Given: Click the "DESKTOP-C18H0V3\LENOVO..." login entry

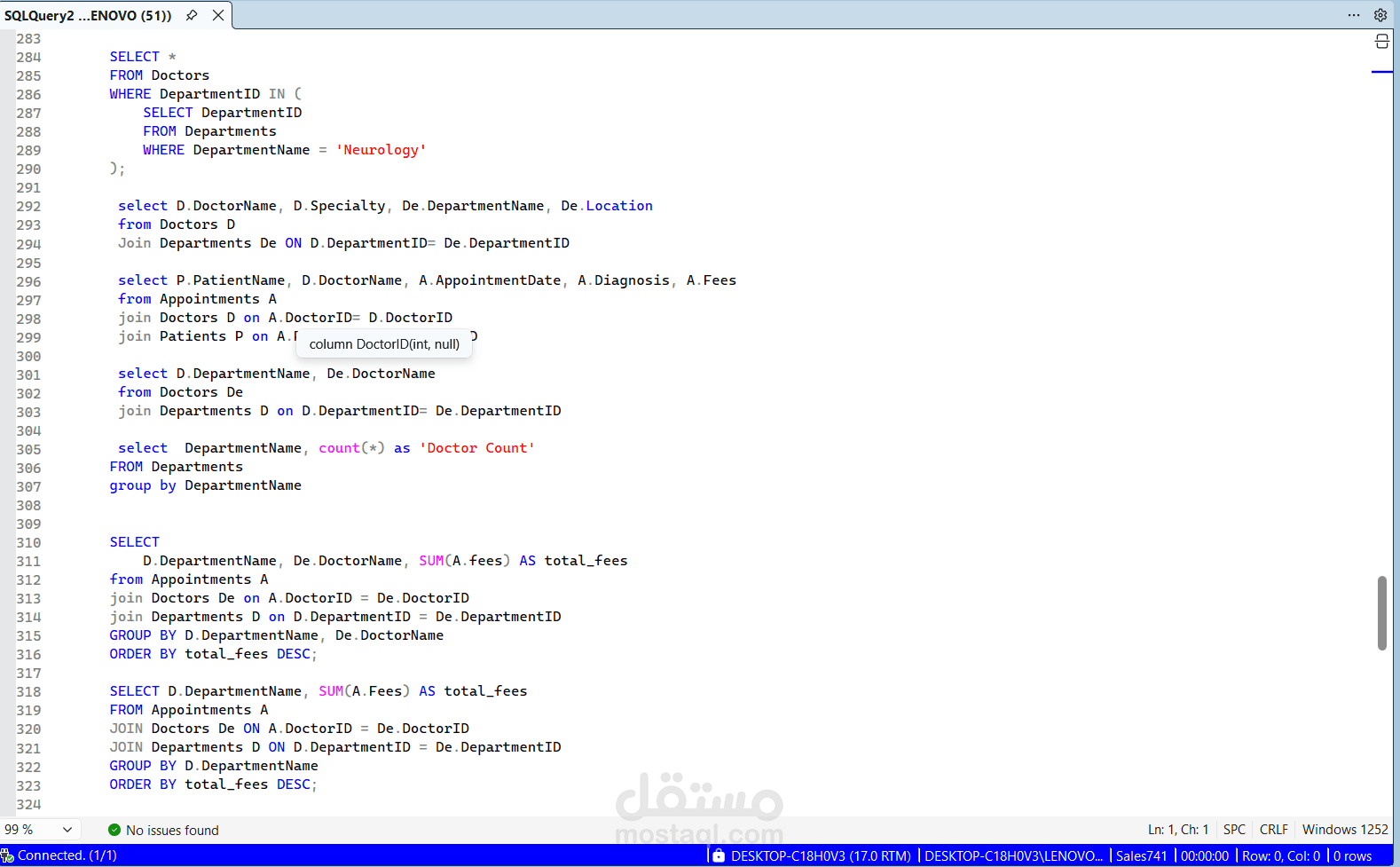Looking at the screenshot, I should click(1014, 856).
